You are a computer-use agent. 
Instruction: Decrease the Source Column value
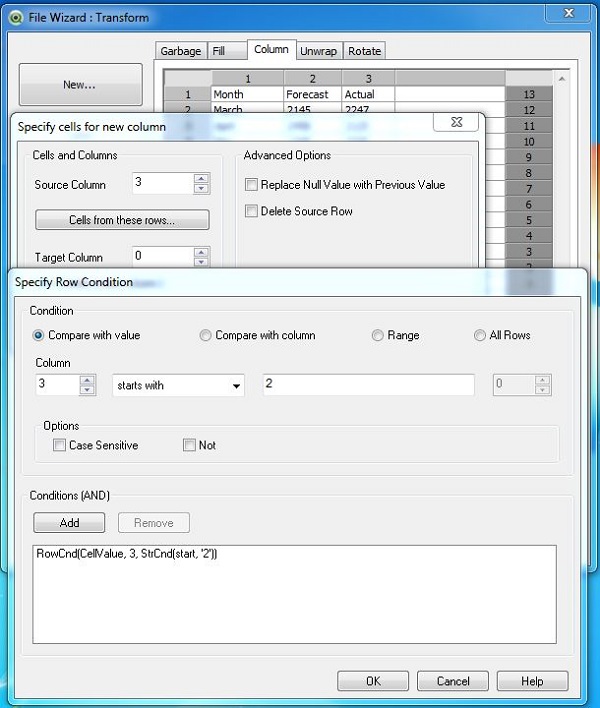coord(201,188)
